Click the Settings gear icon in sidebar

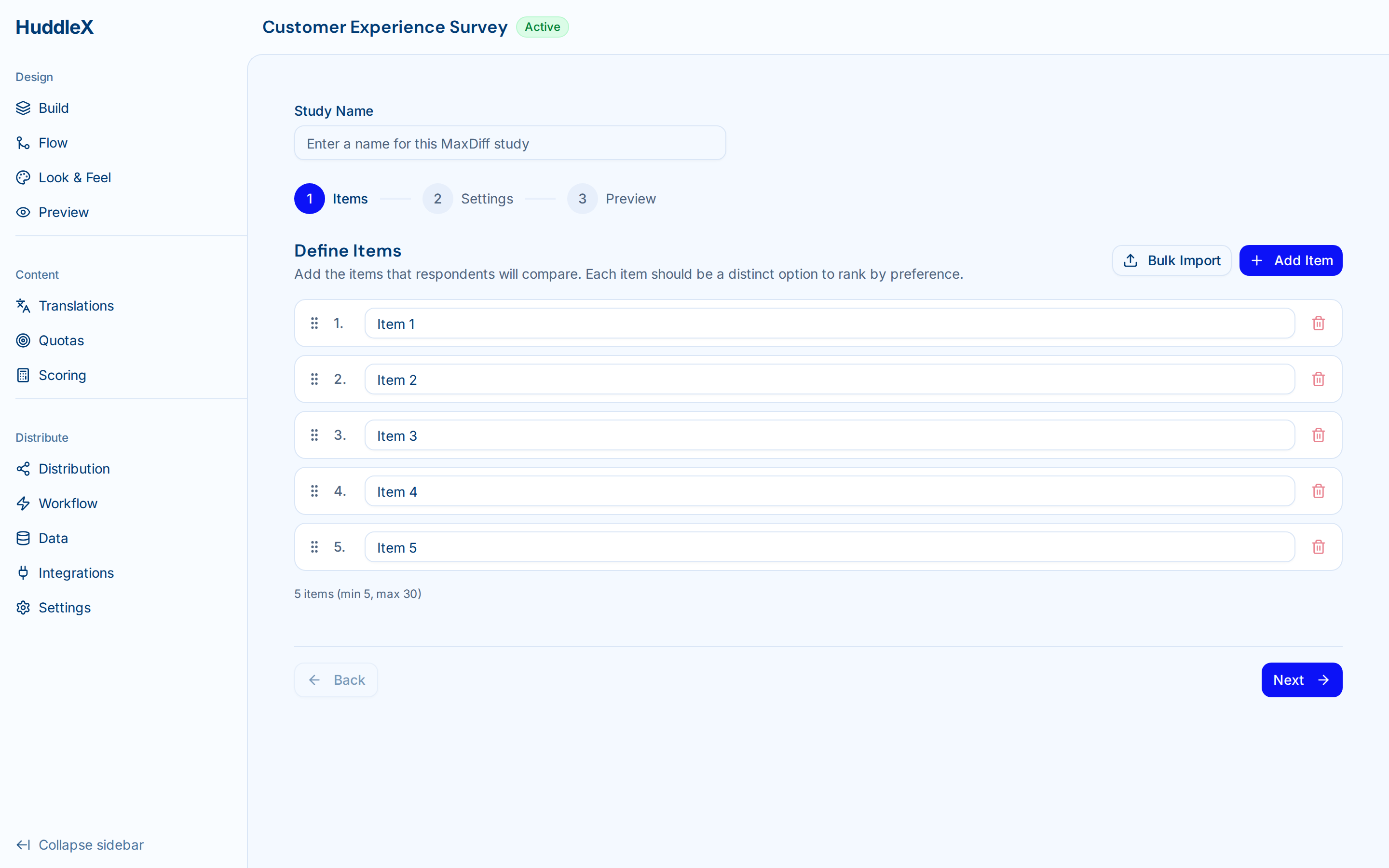[x=23, y=608]
